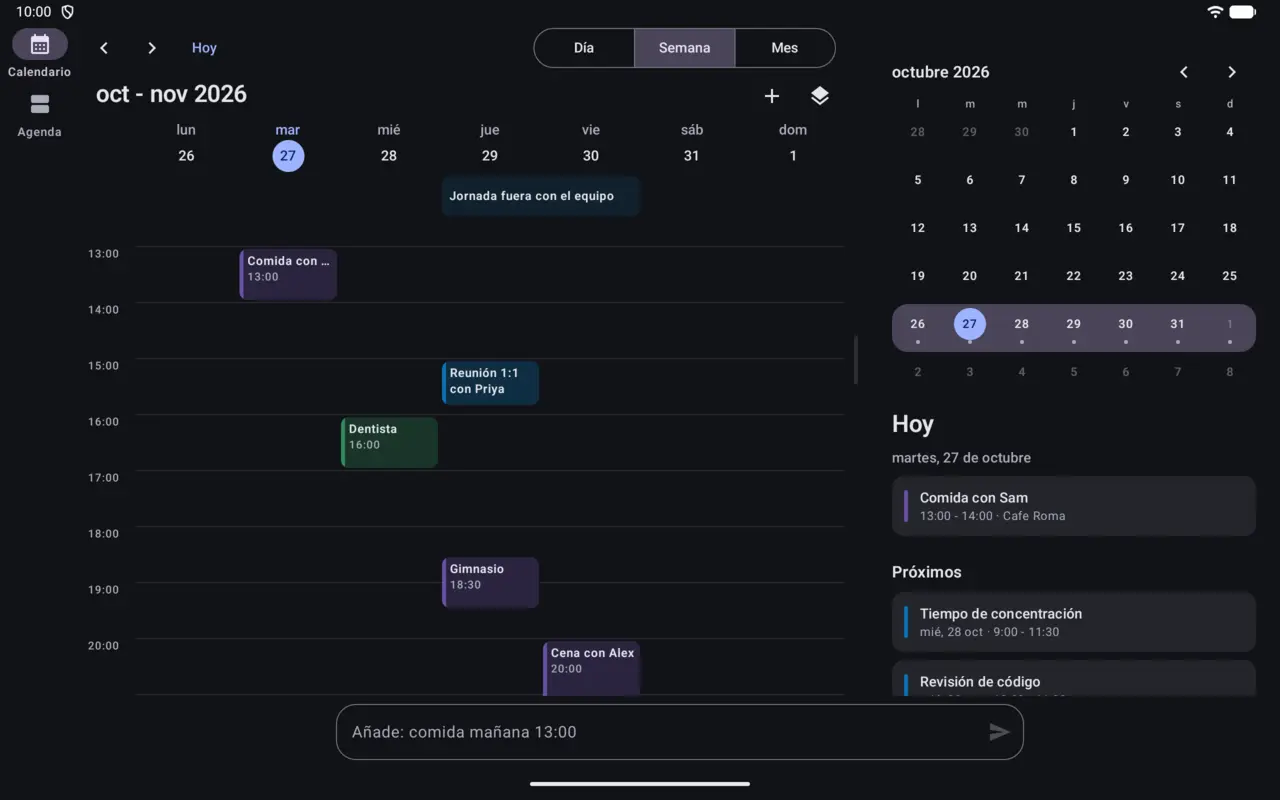Open Reunión 1:1 con Priya event

coord(490,383)
